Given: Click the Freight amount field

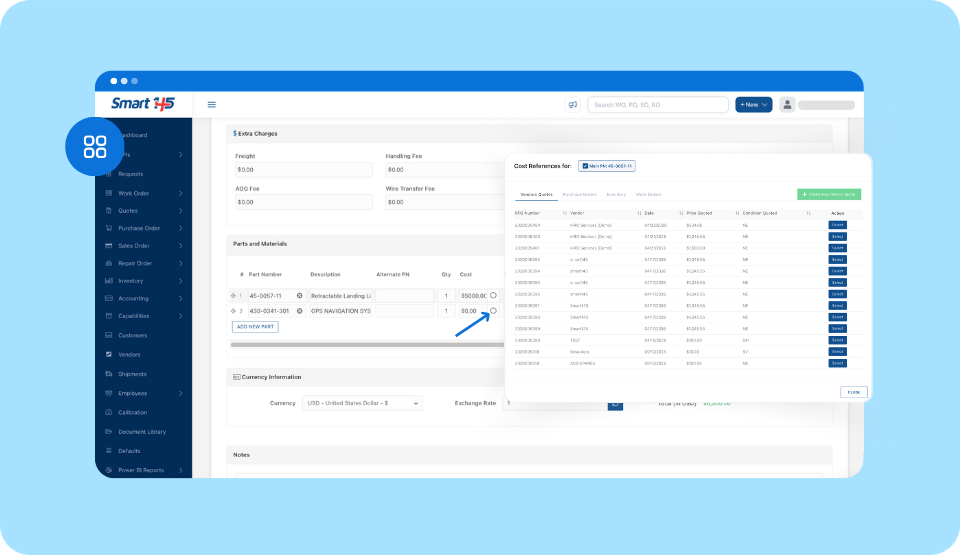Looking at the screenshot, I should coord(304,170).
